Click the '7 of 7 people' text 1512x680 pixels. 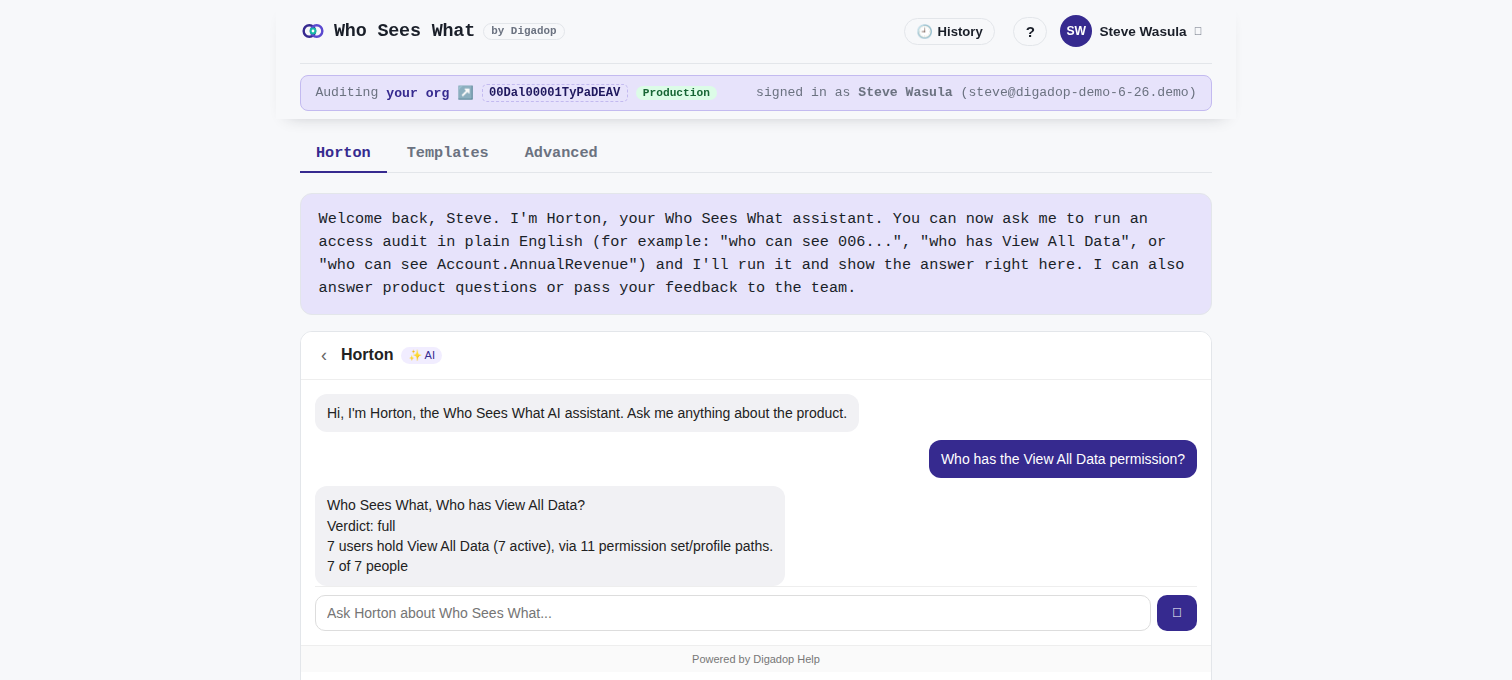pyautogui.click(x=367, y=566)
